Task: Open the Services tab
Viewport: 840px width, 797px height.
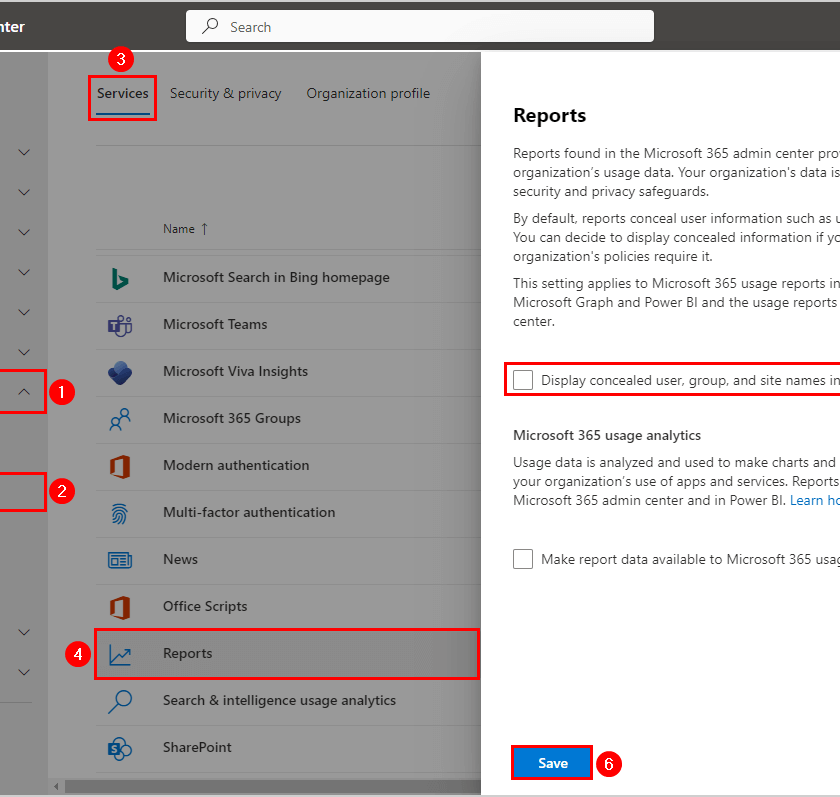Action: point(123,93)
